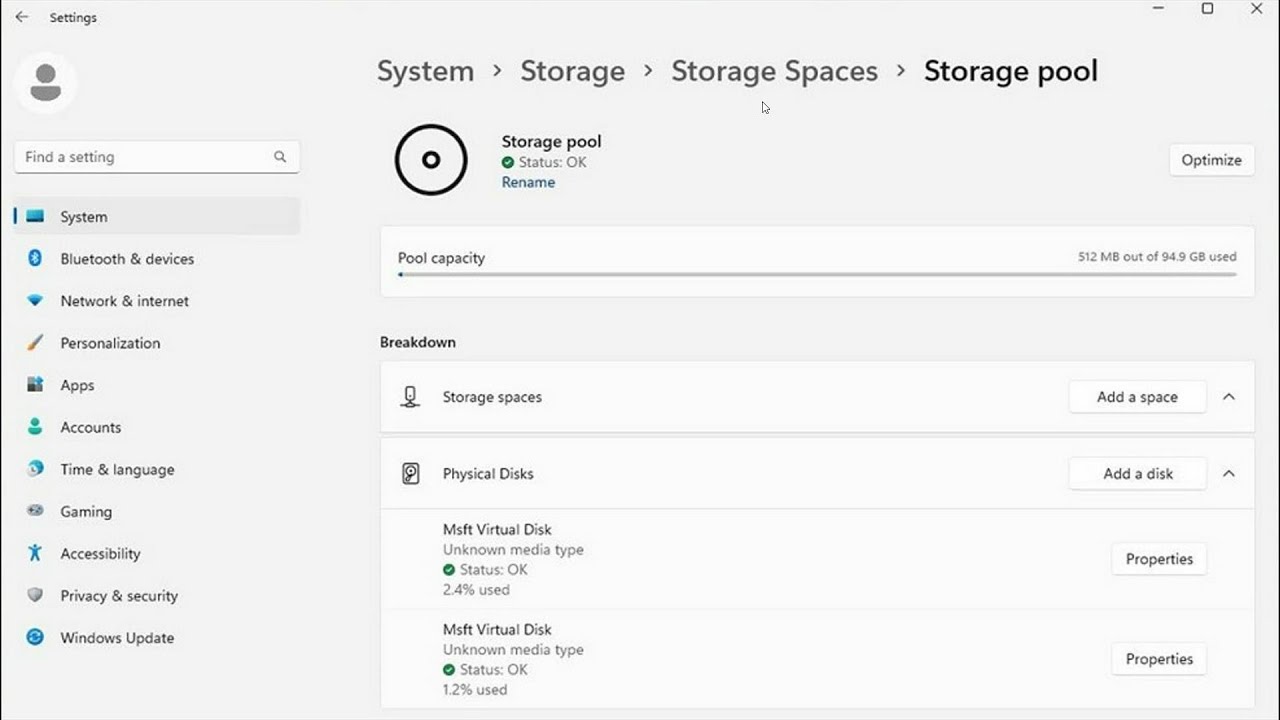Screen dimensions: 1280x720
Task: Select the Personalization paintbrush icon
Action: pos(35,343)
